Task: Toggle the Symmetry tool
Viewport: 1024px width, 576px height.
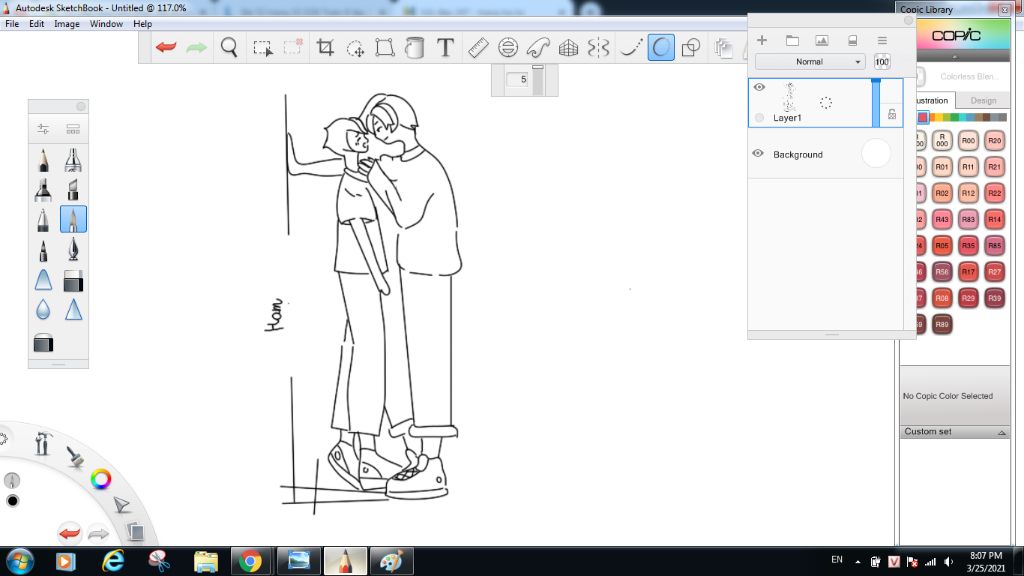Action: pos(598,47)
